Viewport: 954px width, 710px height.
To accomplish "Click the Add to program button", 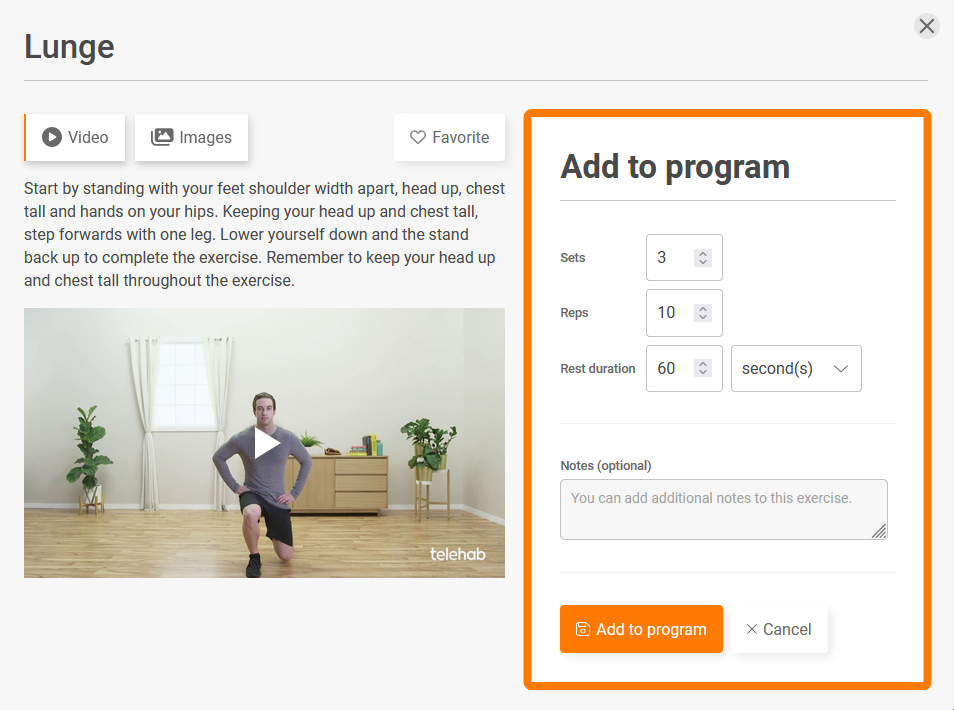I will 641,629.
